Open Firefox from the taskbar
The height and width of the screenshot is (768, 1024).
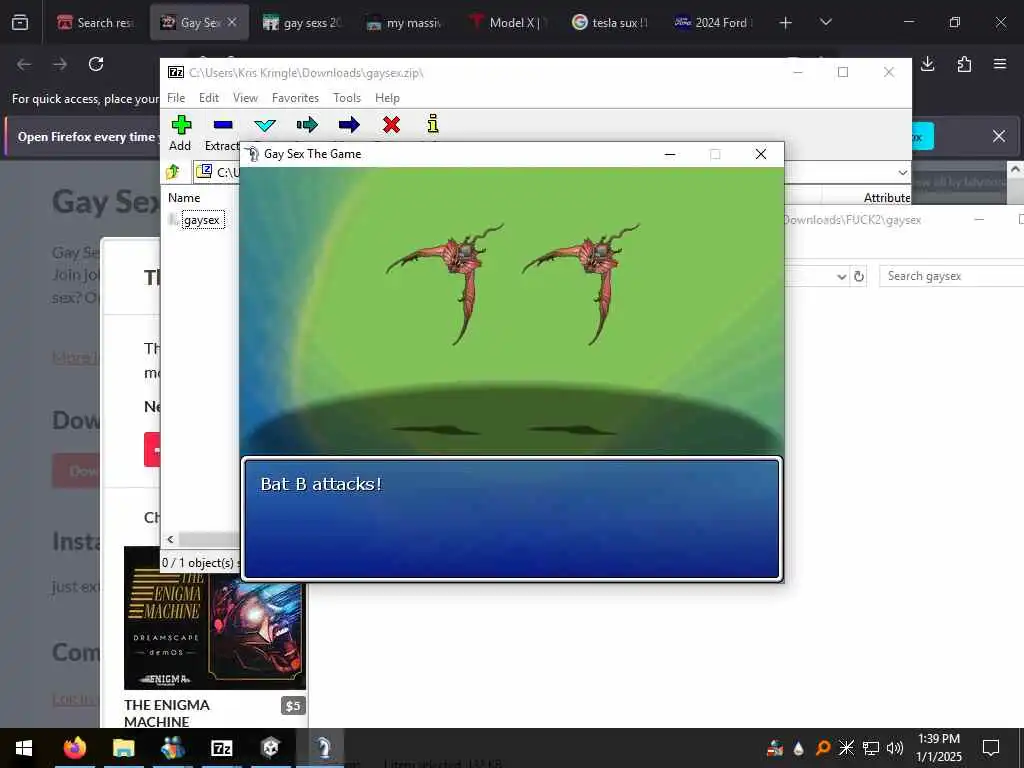(74, 748)
